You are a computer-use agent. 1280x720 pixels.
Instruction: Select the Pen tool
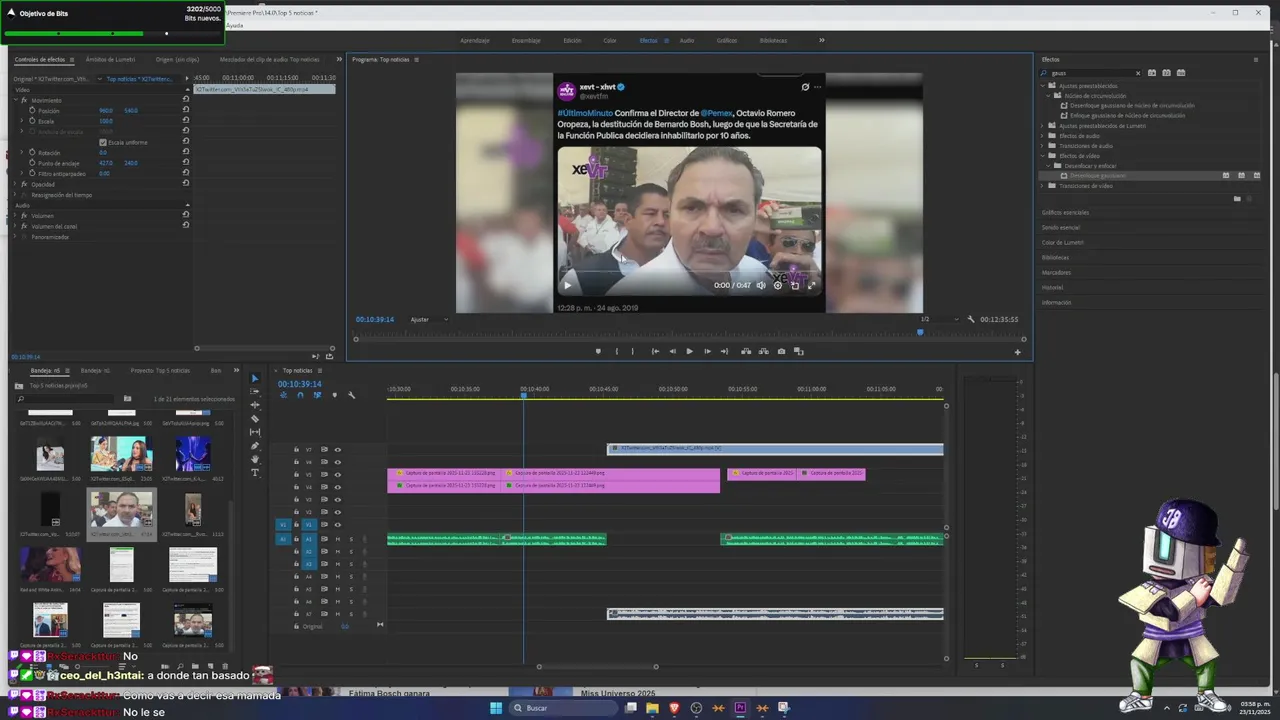(254, 446)
